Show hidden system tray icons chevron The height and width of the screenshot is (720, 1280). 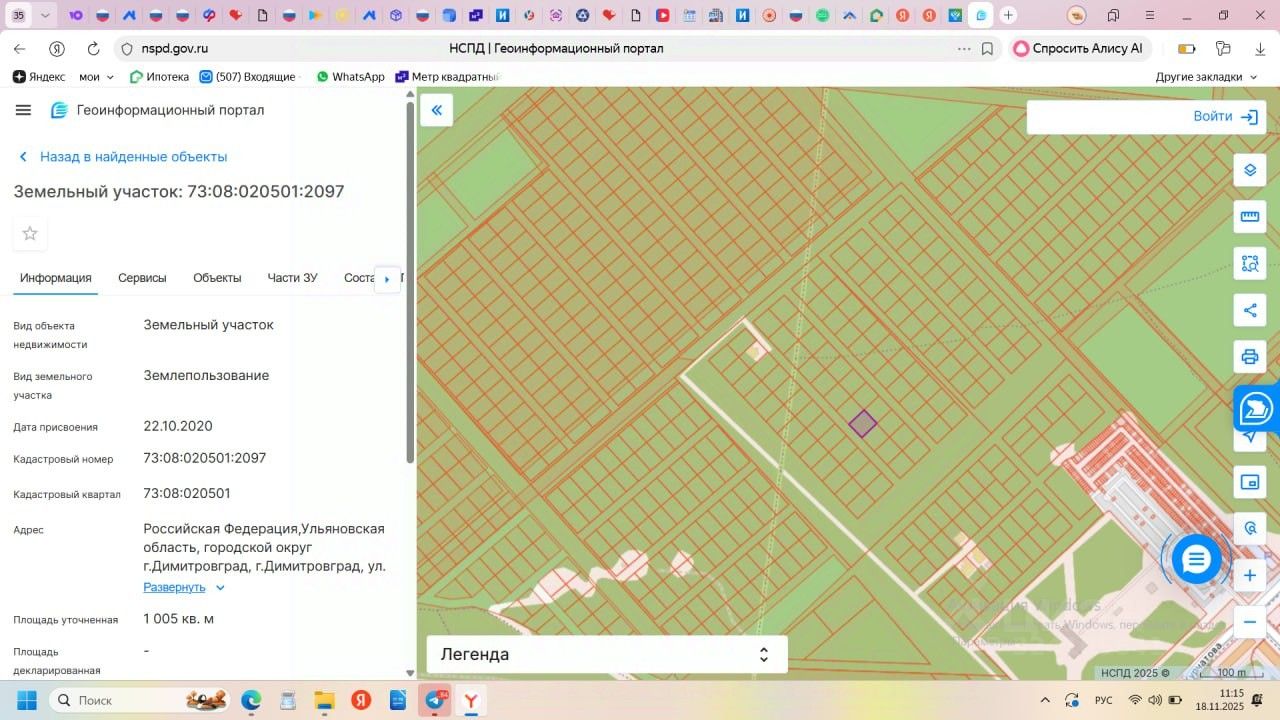pos(1045,700)
